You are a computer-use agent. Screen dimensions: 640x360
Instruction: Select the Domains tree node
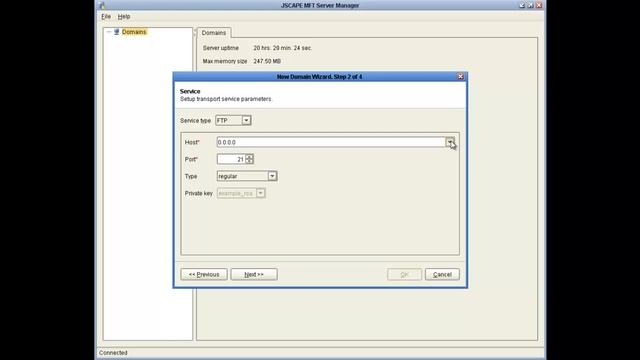point(134,32)
